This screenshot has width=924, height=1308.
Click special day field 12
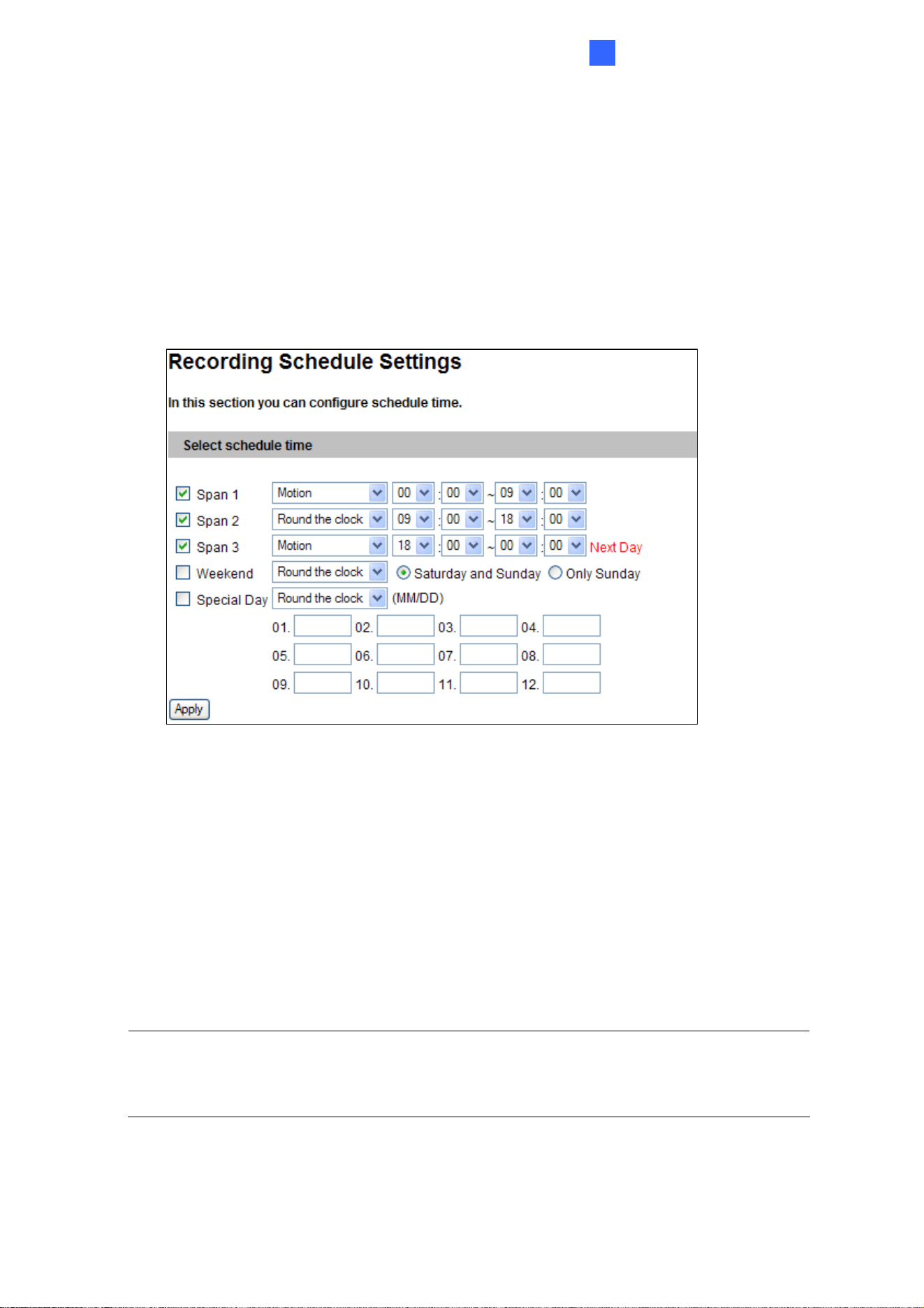click(572, 683)
